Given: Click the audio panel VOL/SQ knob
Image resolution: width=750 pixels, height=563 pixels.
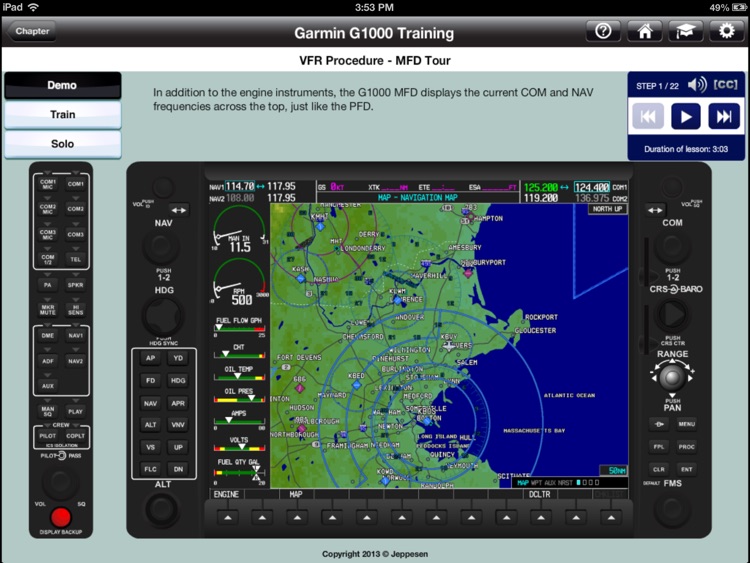Looking at the screenshot, I should (60, 483).
